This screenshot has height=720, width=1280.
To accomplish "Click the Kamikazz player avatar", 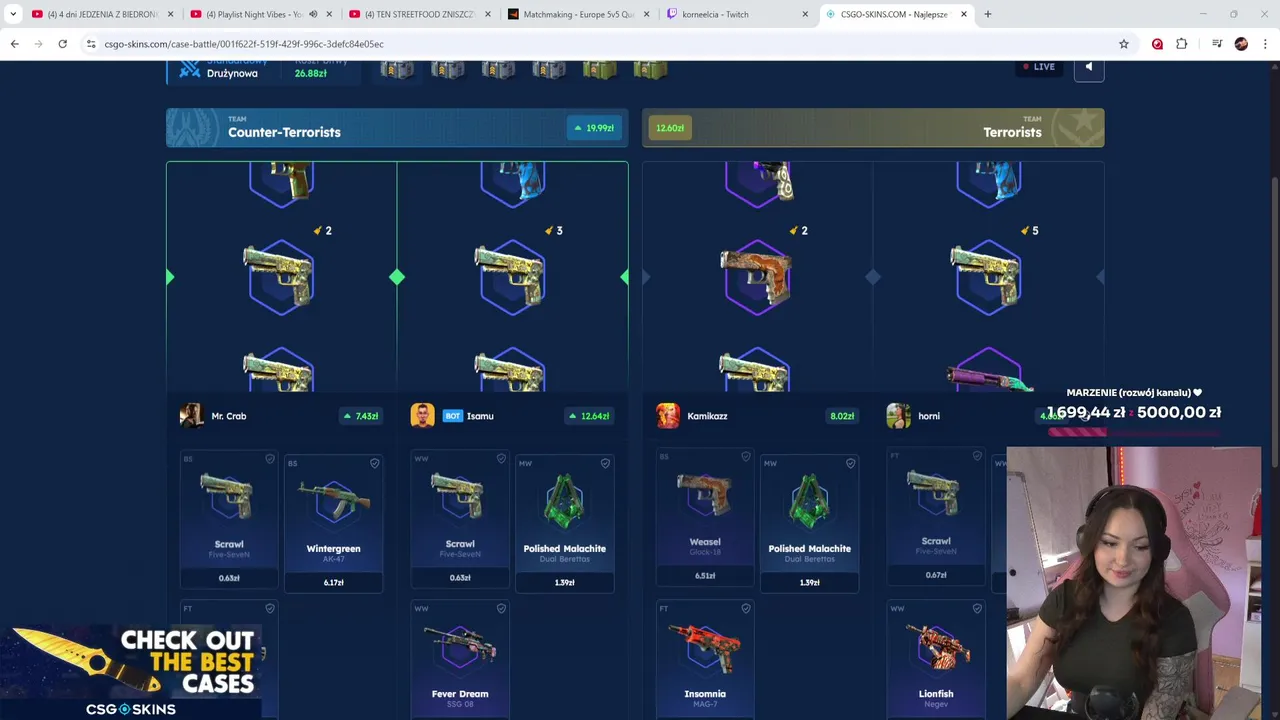I will [x=668, y=416].
